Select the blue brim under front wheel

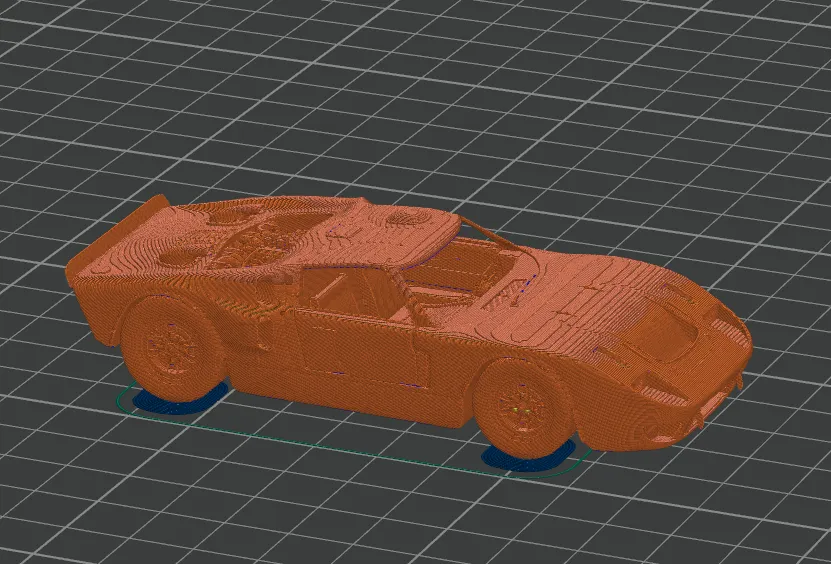529,459
